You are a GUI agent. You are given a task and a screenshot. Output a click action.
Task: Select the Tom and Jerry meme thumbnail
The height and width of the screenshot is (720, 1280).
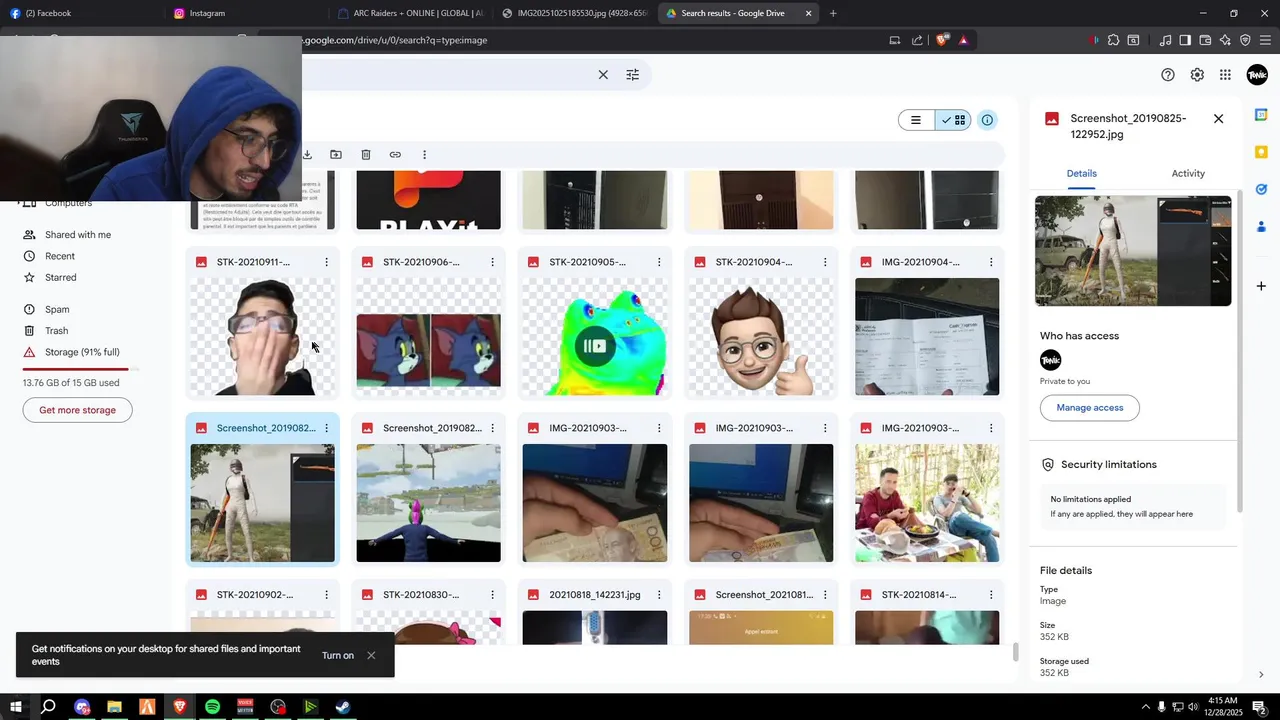click(428, 337)
